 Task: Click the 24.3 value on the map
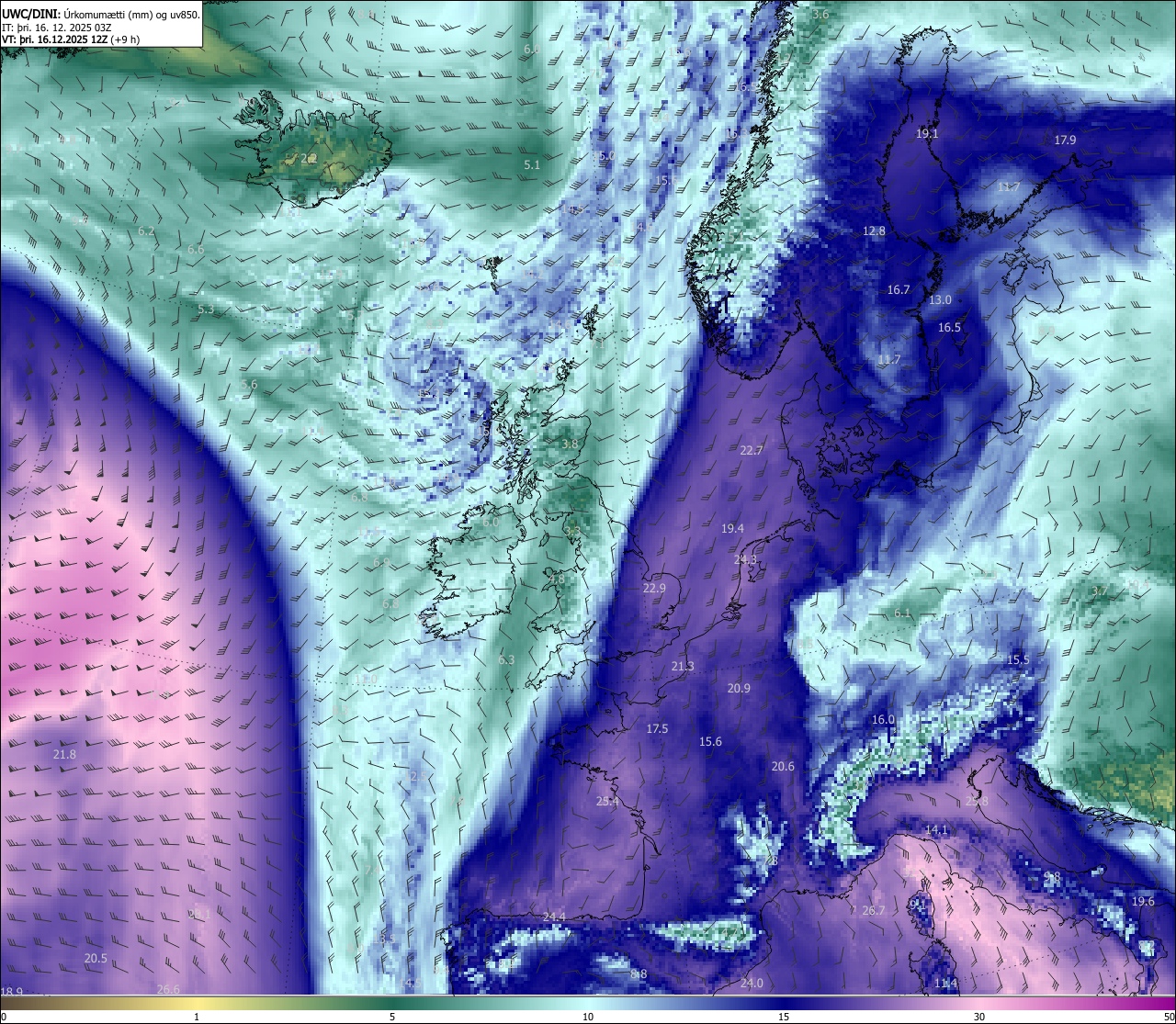745,560
